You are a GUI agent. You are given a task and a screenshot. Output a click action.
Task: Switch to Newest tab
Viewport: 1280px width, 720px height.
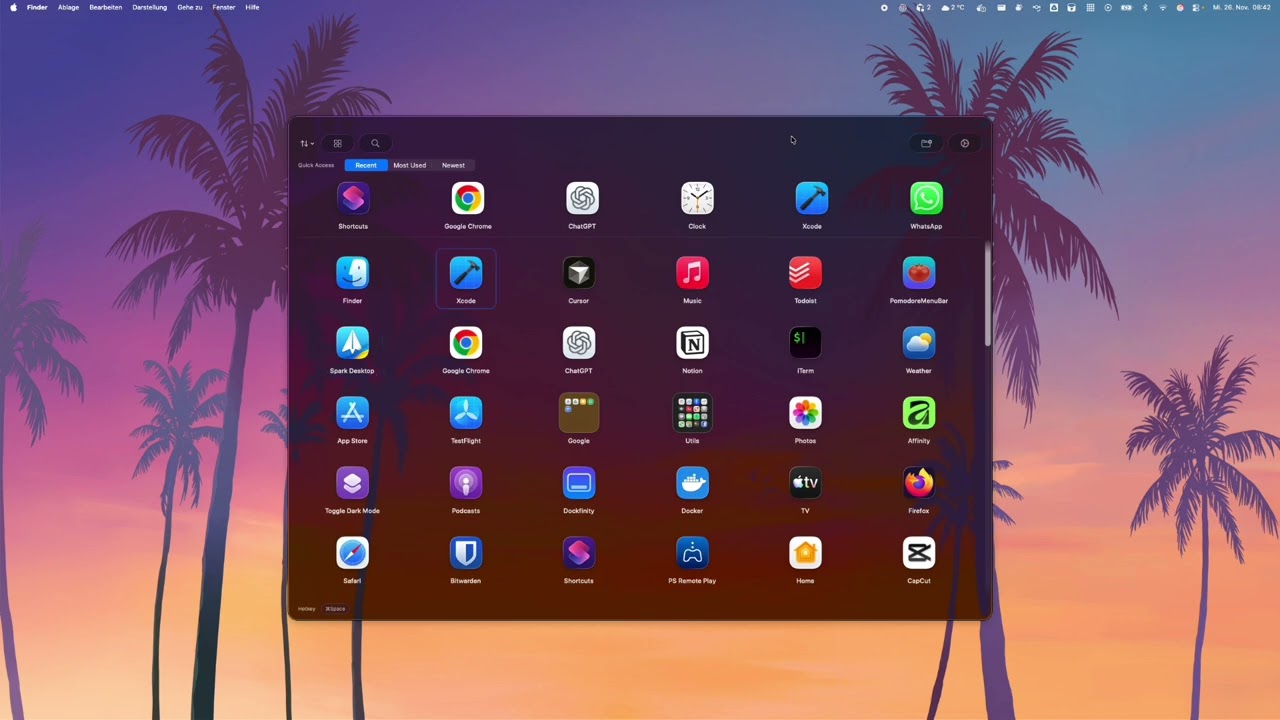click(453, 165)
